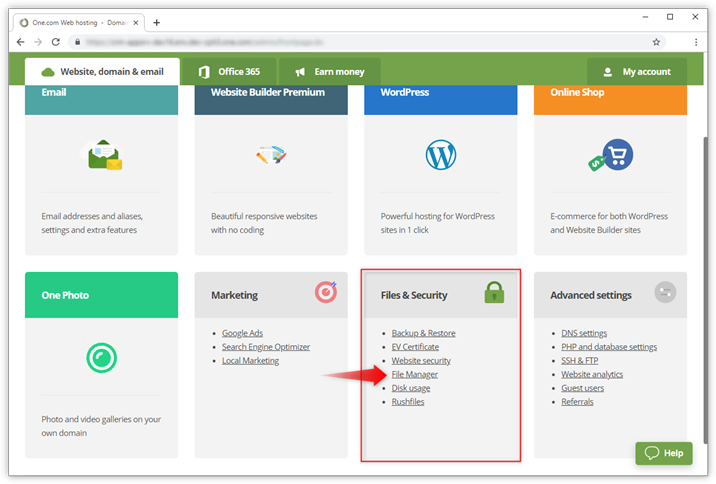Open My account menu
Image resolution: width=716 pixels, height=484 pixels.
point(637,72)
